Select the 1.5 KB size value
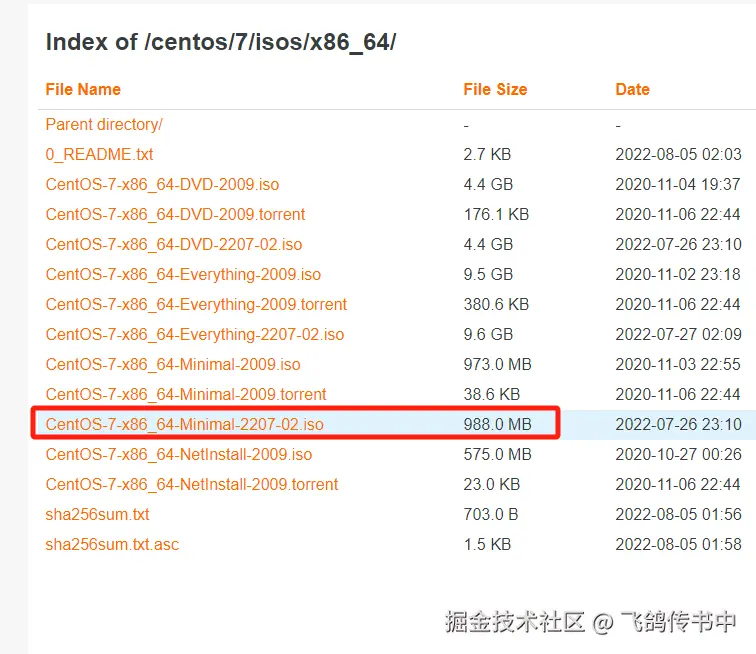 click(x=487, y=544)
